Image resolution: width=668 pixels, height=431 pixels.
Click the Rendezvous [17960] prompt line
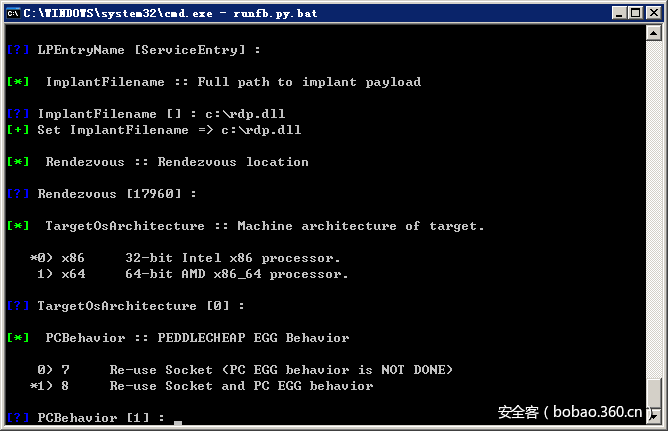click(x=116, y=194)
